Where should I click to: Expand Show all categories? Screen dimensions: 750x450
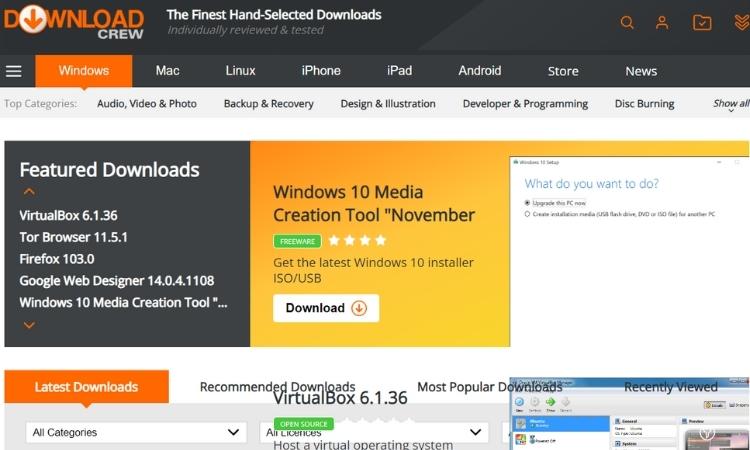click(731, 104)
